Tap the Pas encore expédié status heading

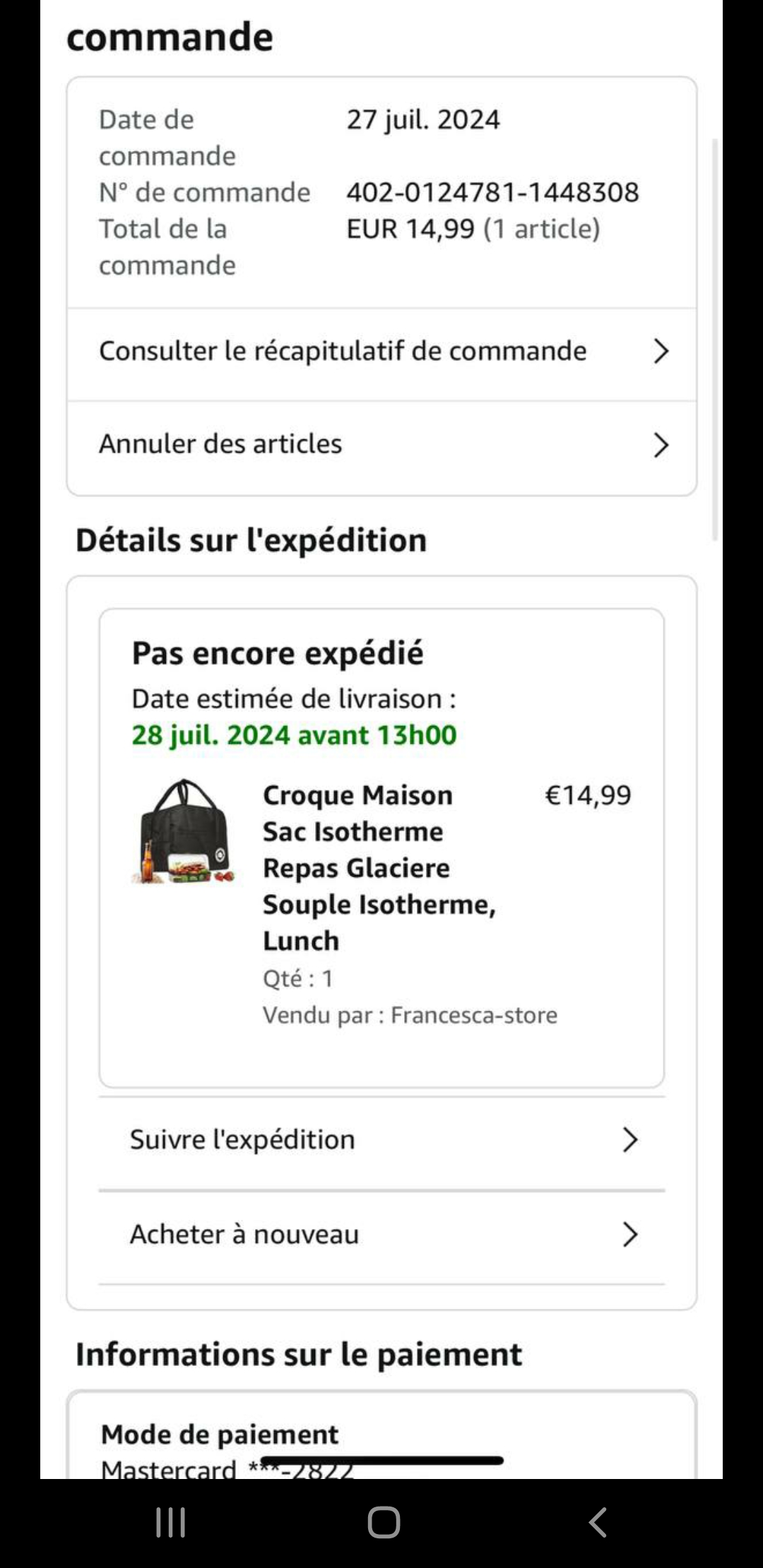coord(278,653)
